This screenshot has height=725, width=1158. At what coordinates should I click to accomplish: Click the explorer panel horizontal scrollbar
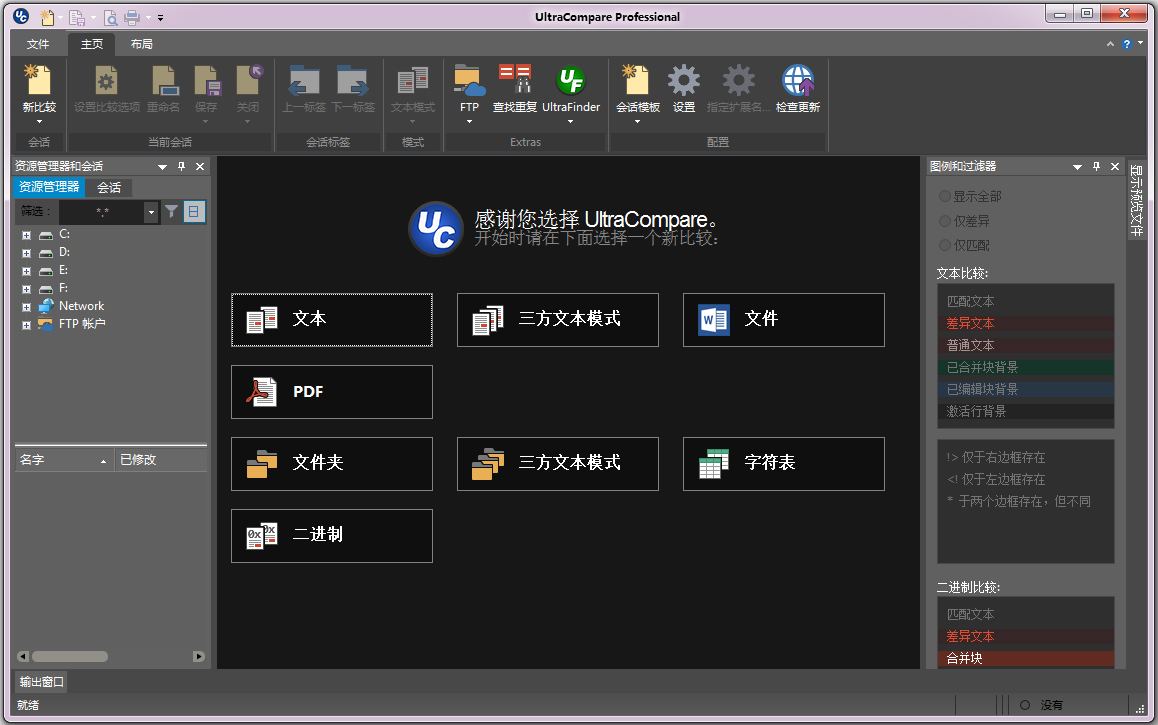pyautogui.click(x=70, y=657)
